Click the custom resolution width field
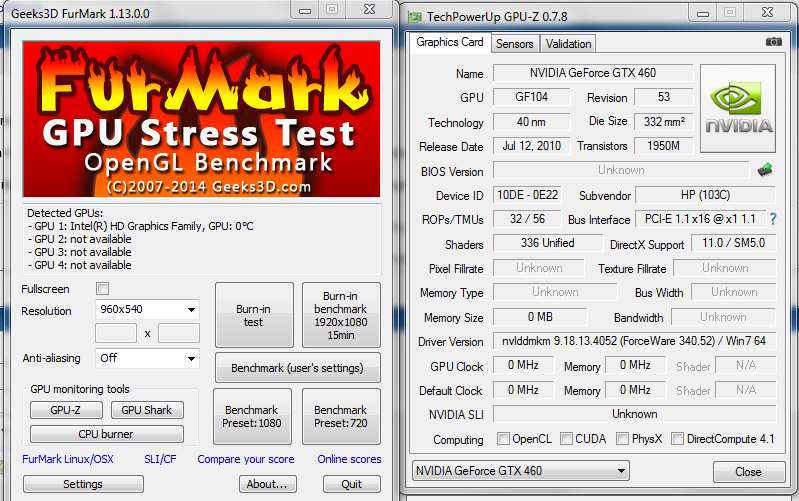The width and height of the screenshot is (799, 501). point(116,333)
